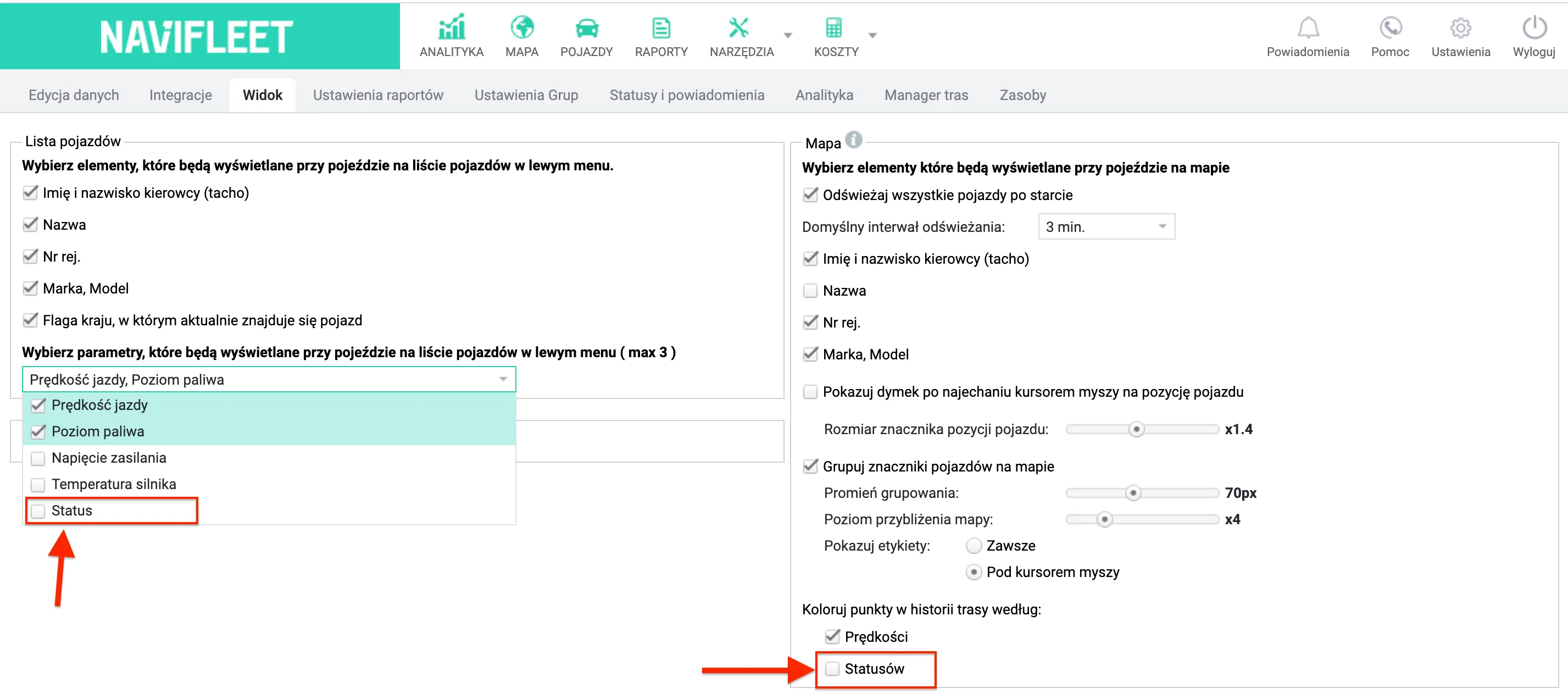
Task: Open the ANALITYKA chart icon
Action: tap(451, 27)
